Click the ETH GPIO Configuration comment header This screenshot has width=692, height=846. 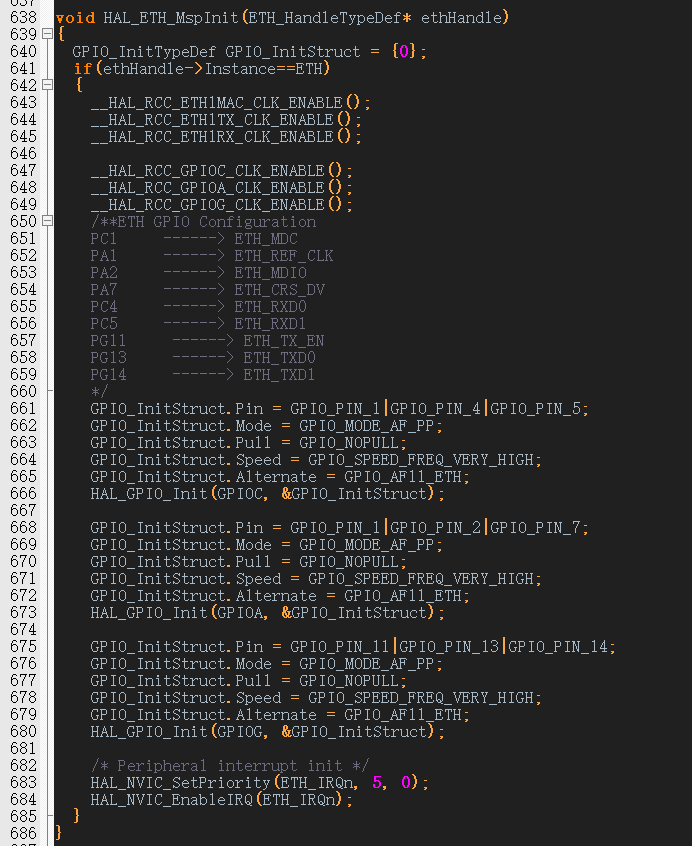(203, 222)
